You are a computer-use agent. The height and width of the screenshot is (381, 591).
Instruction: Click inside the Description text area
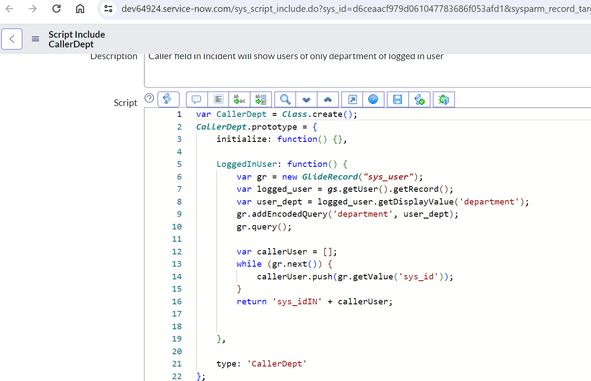[x=367, y=70]
